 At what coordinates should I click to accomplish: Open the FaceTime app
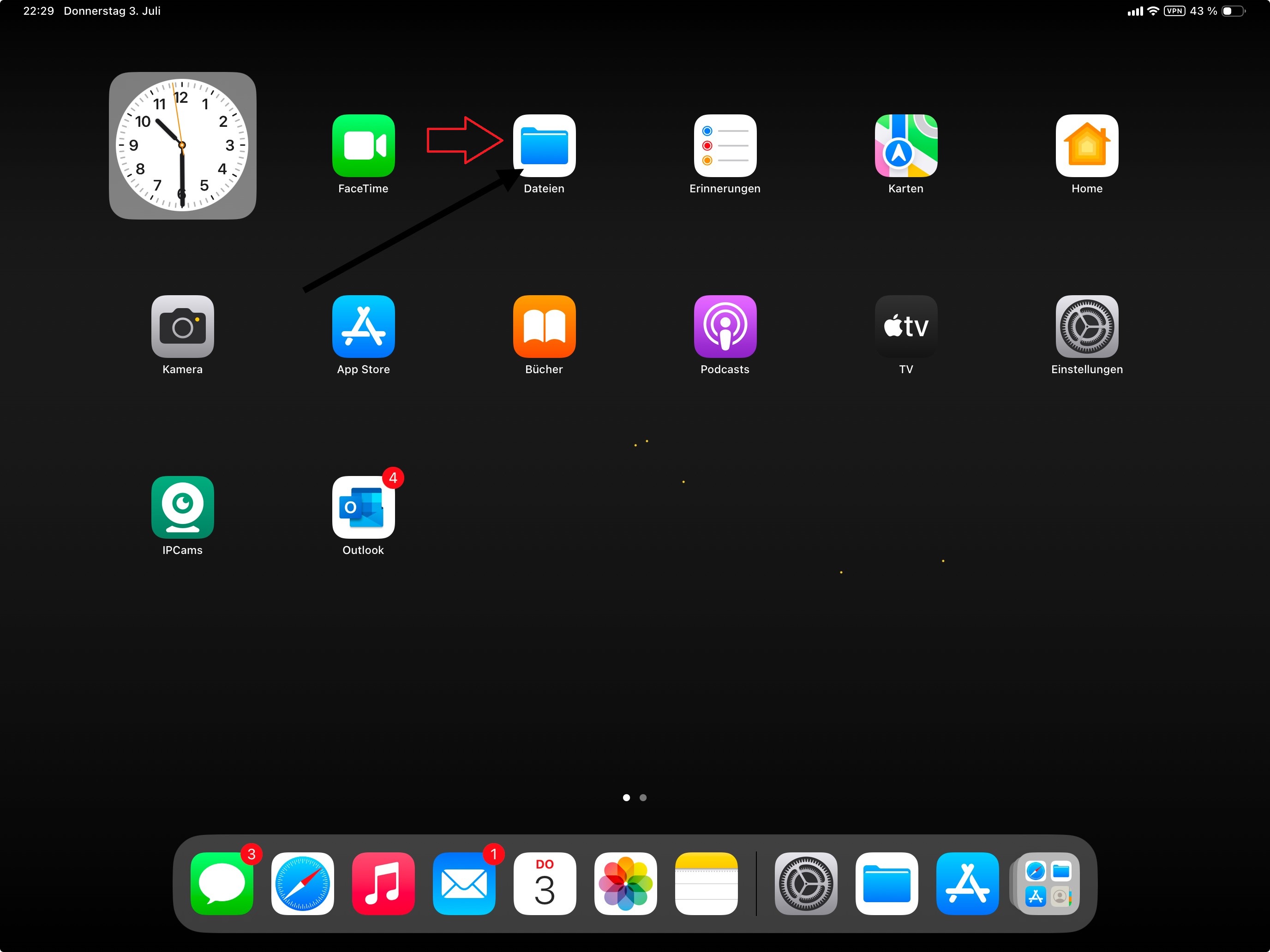click(363, 146)
